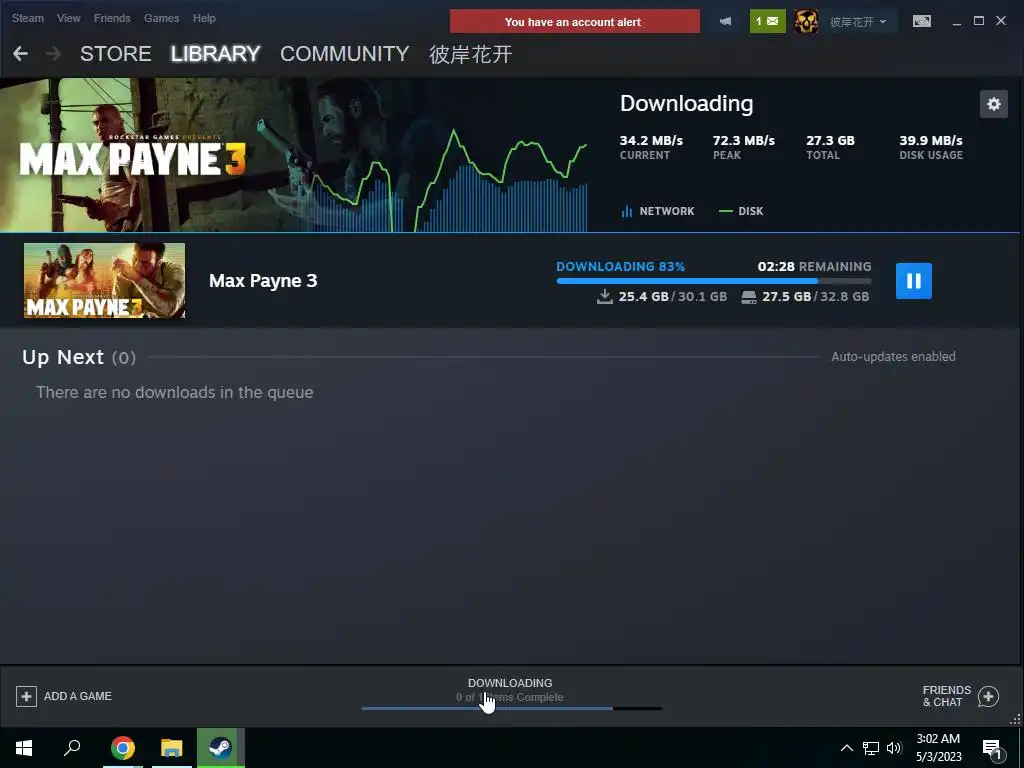The image size is (1024, 768).
Task: Toggle the NETWORK graph legend
Action: [658, 211]
